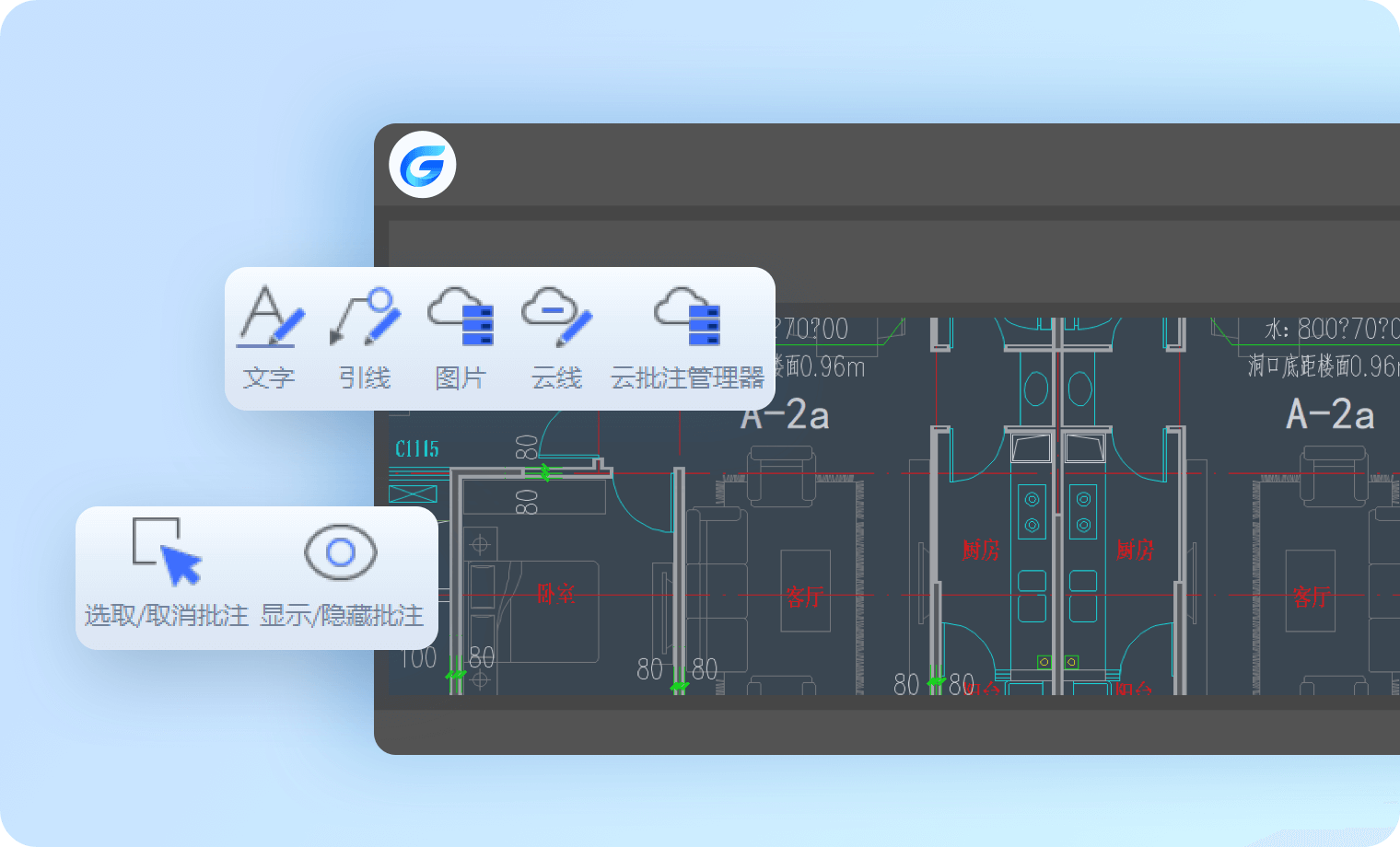Activate the 云线 cloud line tool
The image size is (1400, 847).
(x=556, y=338)
